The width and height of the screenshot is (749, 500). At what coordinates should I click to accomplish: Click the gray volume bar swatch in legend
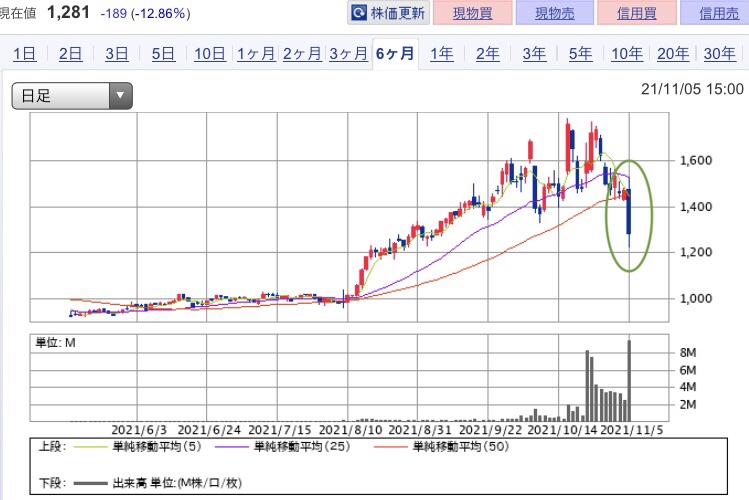click(x=90, y=483)
